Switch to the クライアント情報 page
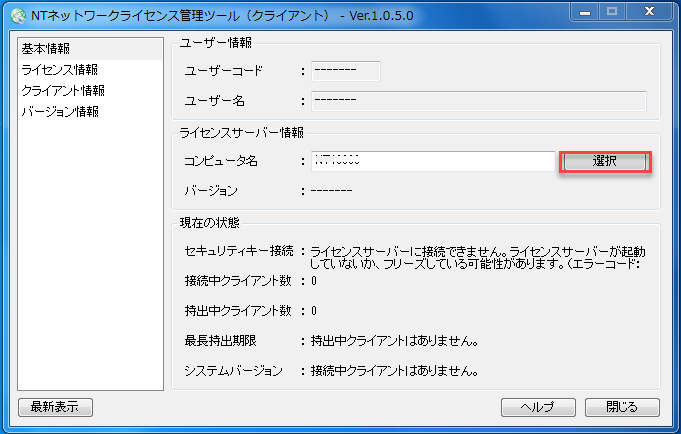 63,90
